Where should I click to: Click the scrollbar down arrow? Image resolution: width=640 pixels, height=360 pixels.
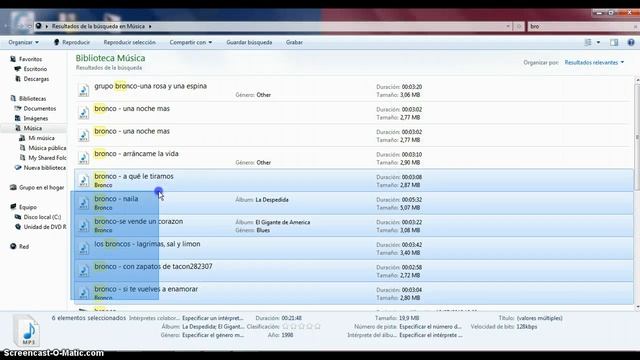pyautogui.click(x=637, y=307)
